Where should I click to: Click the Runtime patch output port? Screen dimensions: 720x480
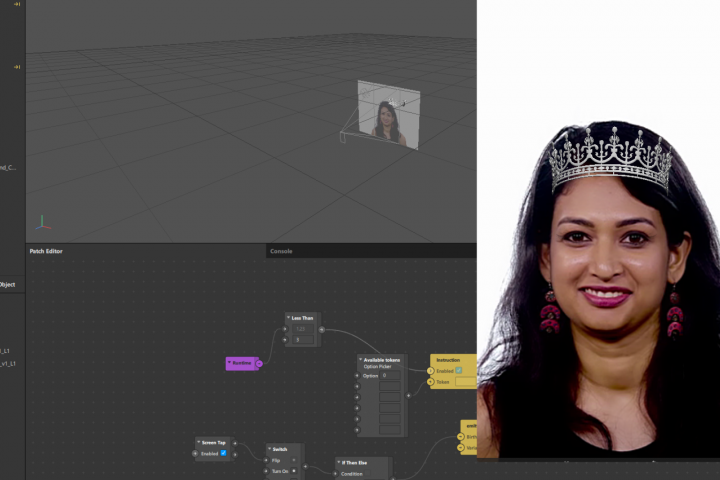tap(259, 363)
